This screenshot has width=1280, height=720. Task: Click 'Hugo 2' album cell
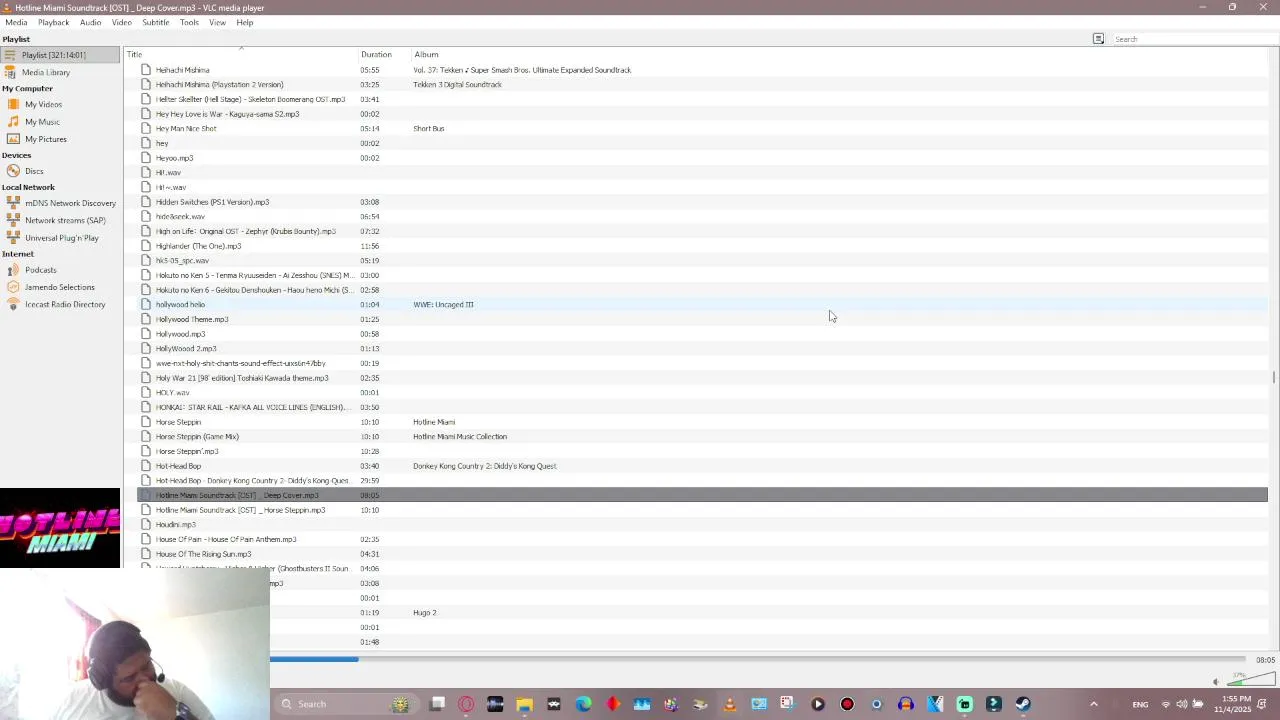point(425,612)
